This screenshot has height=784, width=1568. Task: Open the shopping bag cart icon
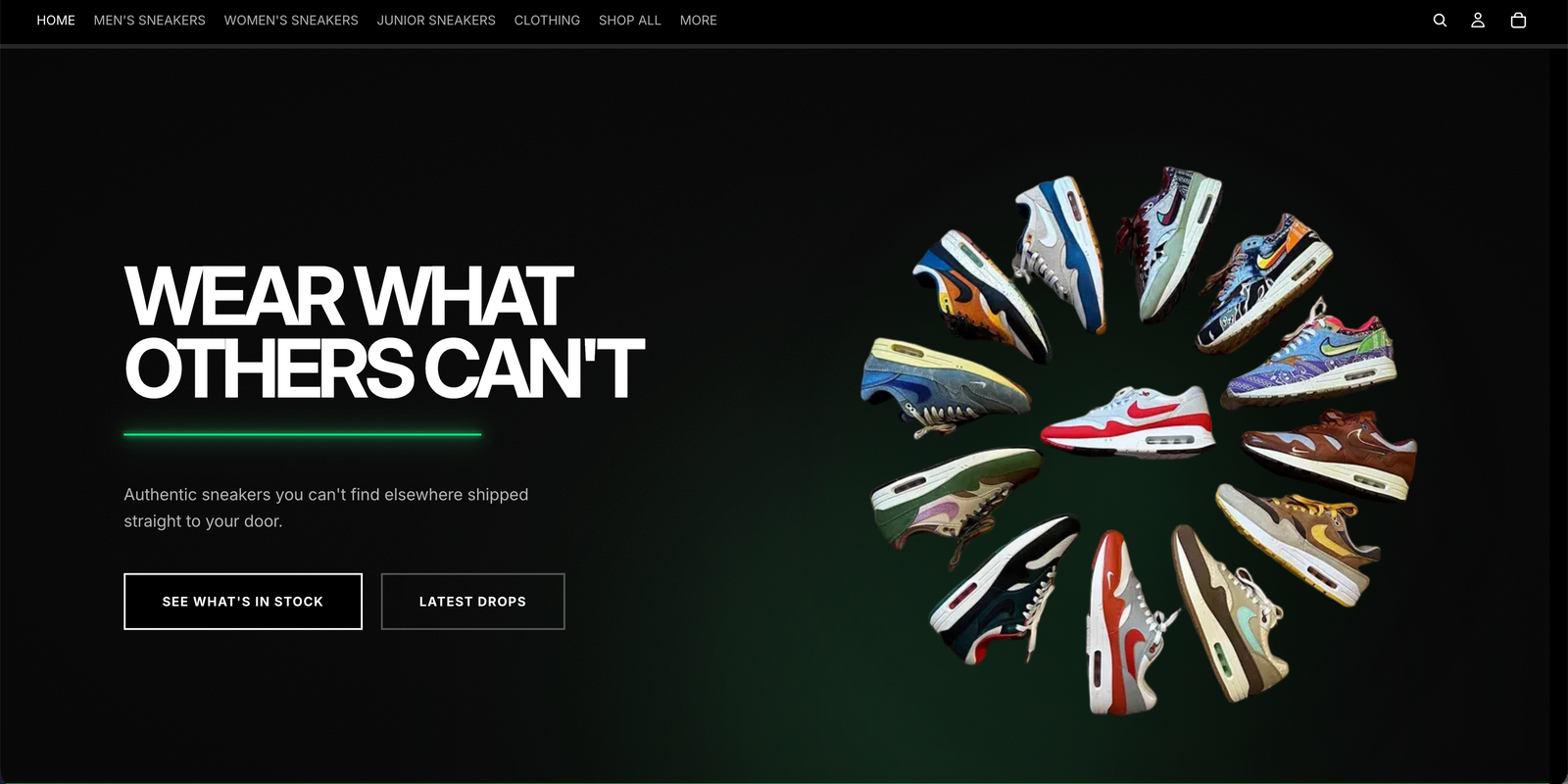1518,21
